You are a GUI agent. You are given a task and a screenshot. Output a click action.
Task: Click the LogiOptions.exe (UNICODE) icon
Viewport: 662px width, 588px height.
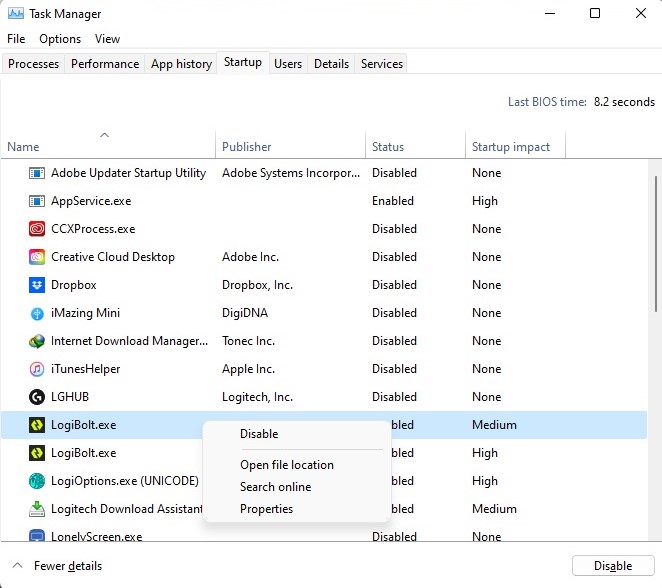[37, 481]
